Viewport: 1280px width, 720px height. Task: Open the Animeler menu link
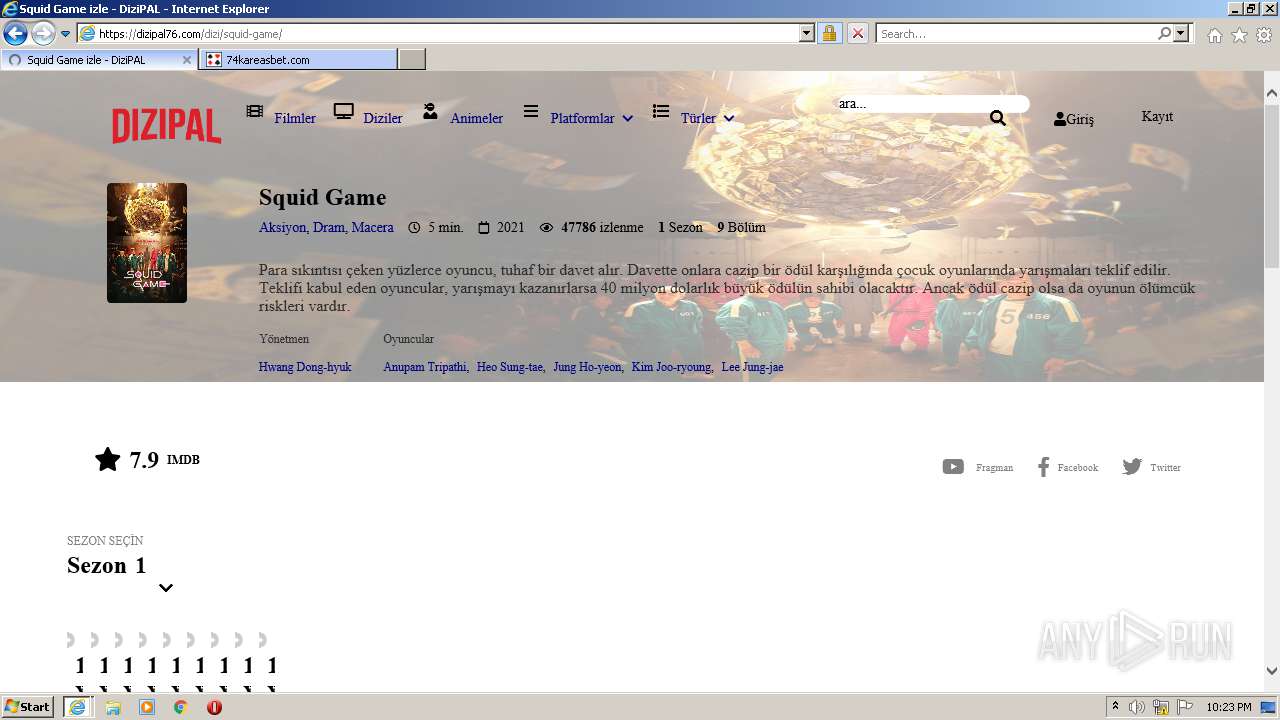click(476, 118)
